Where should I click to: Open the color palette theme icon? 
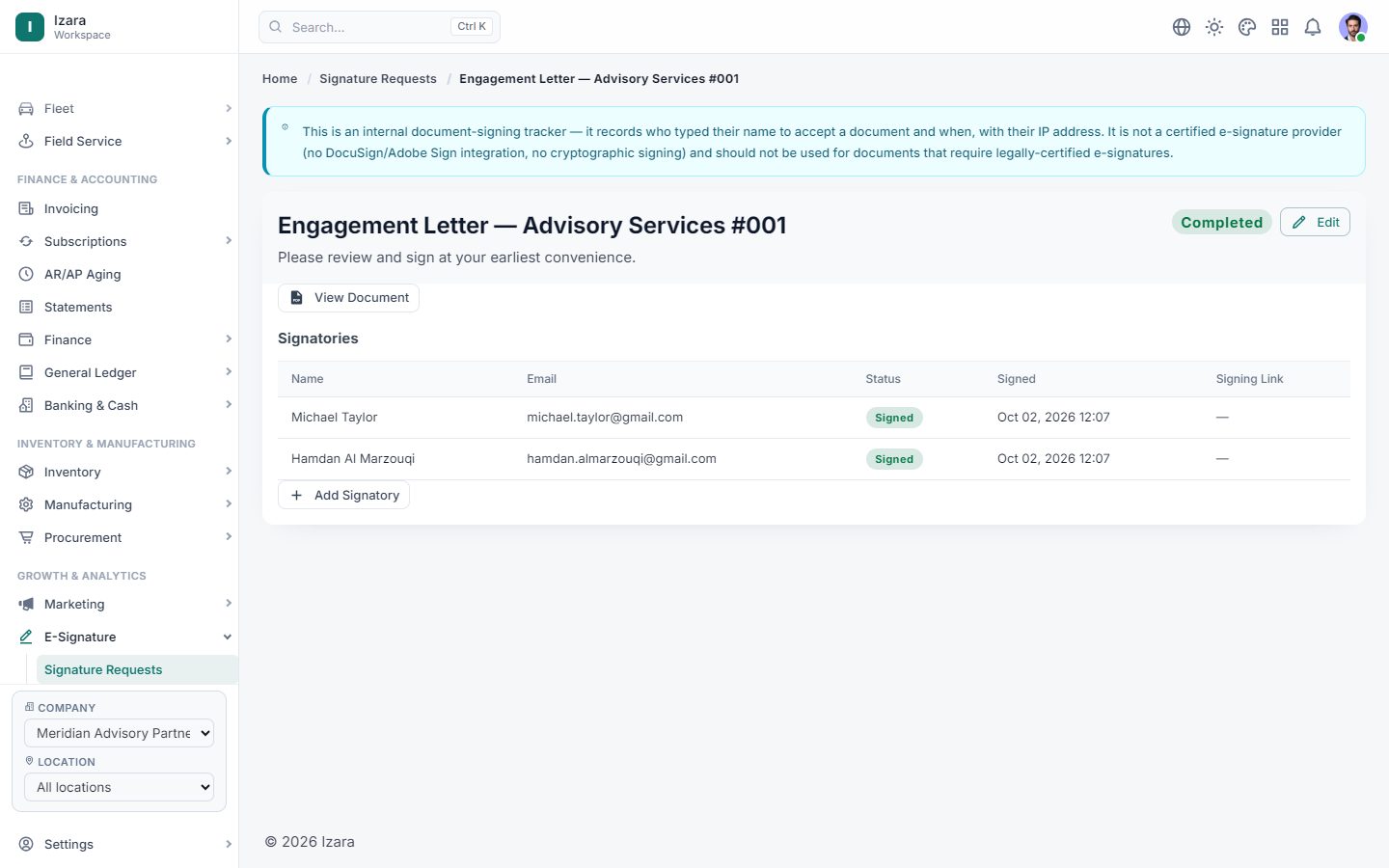pyautogui.click(x=1247, y=27)
